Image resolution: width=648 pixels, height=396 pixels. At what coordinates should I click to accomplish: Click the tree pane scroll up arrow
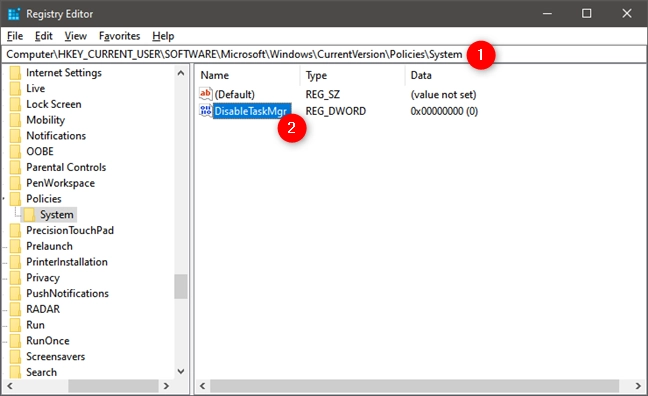pyautogui.click(x=181, y=73)
